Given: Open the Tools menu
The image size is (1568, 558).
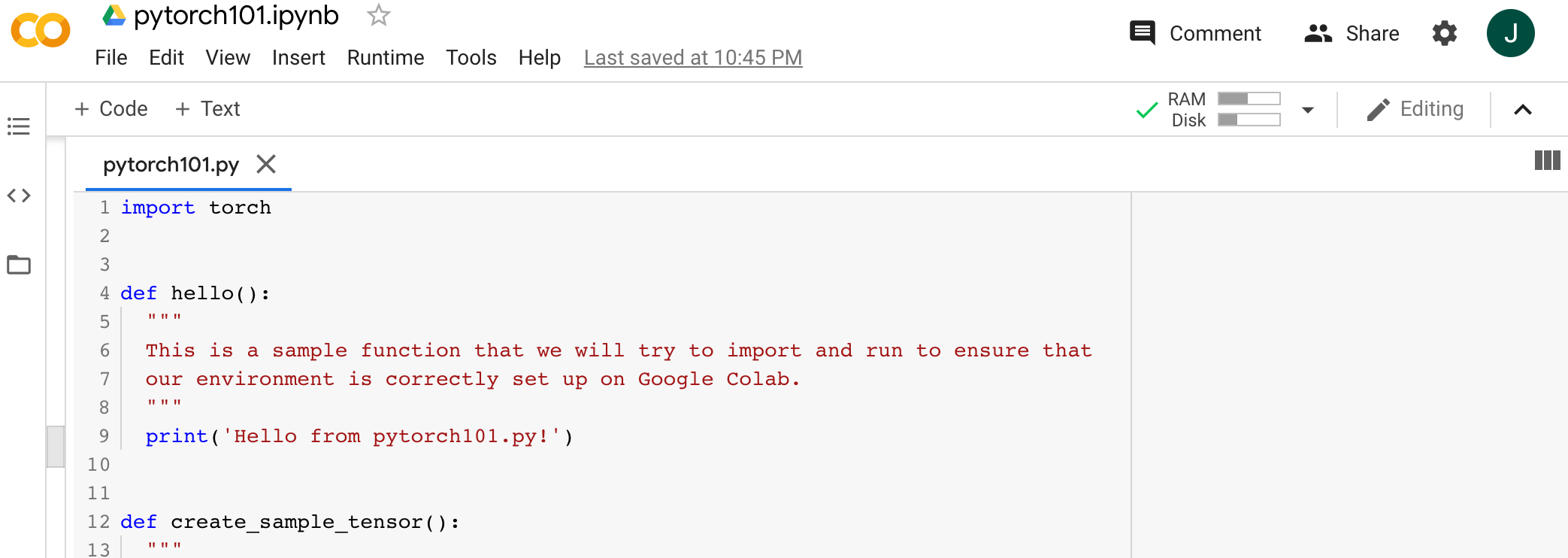Looking at the screenshot, I should tap(471, 58).
